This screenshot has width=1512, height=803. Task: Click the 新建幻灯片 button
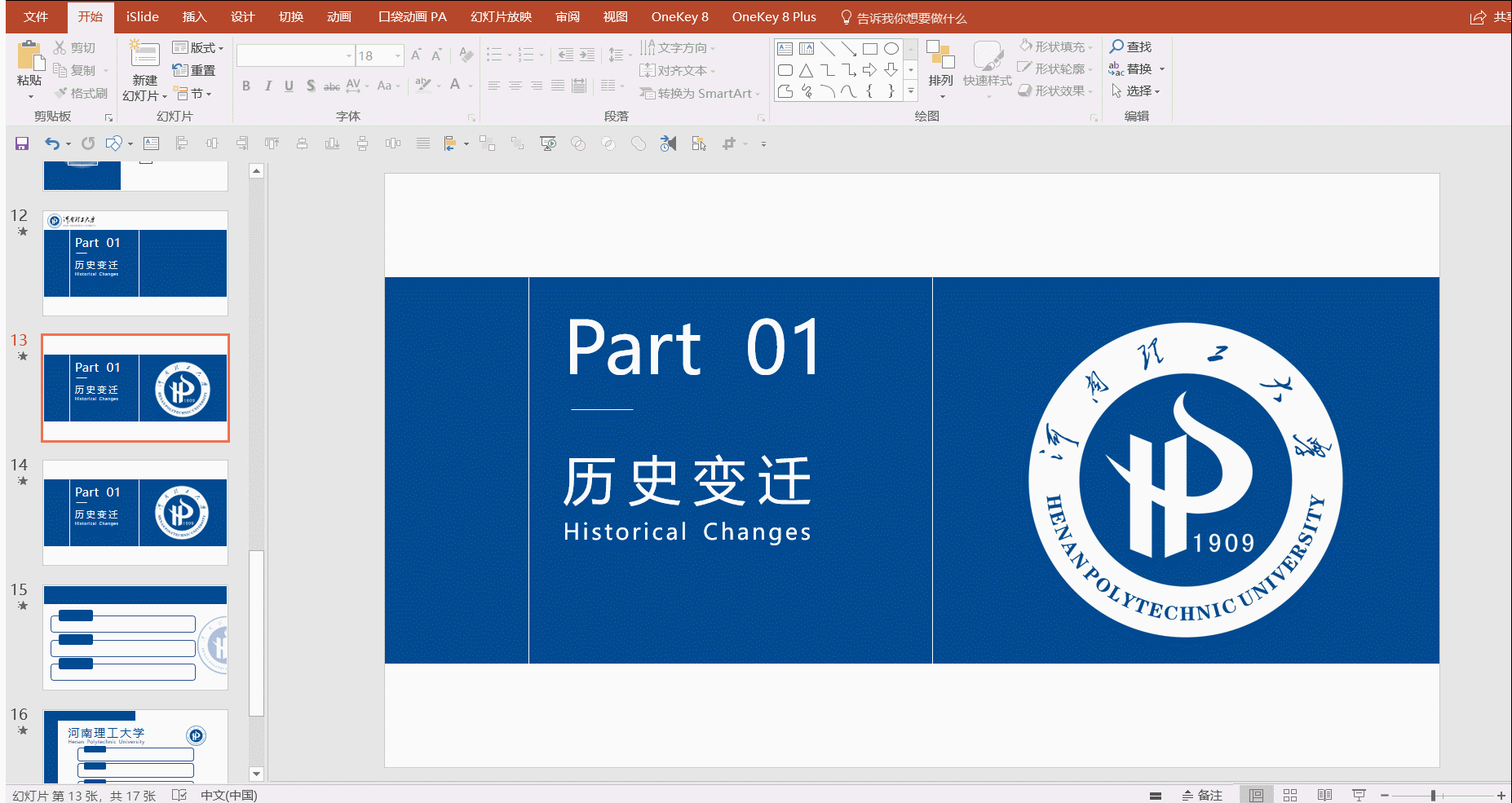(x=144, y=69)
